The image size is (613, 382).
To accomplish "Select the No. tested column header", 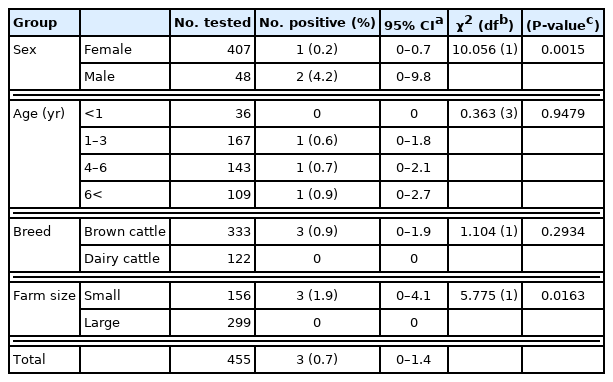I will [x=213, y=23].
